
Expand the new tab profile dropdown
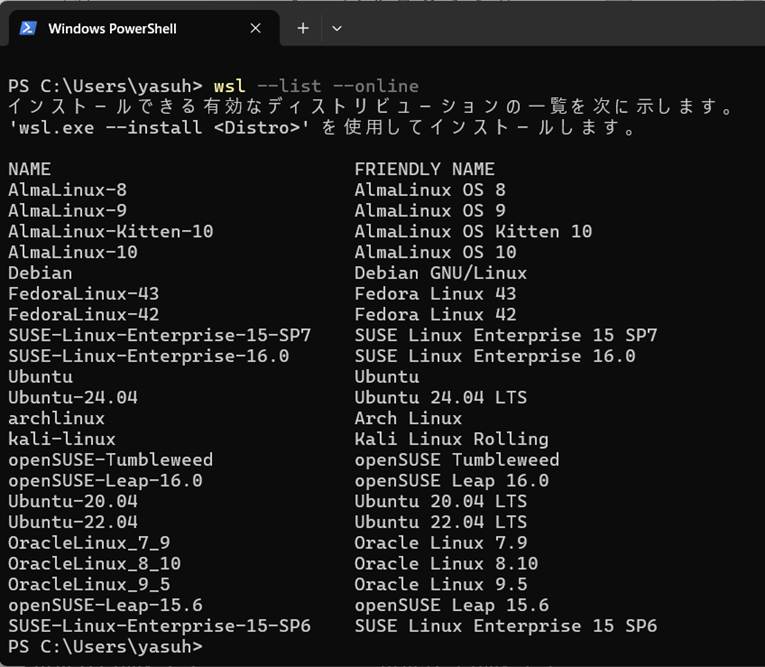point(337,28)
